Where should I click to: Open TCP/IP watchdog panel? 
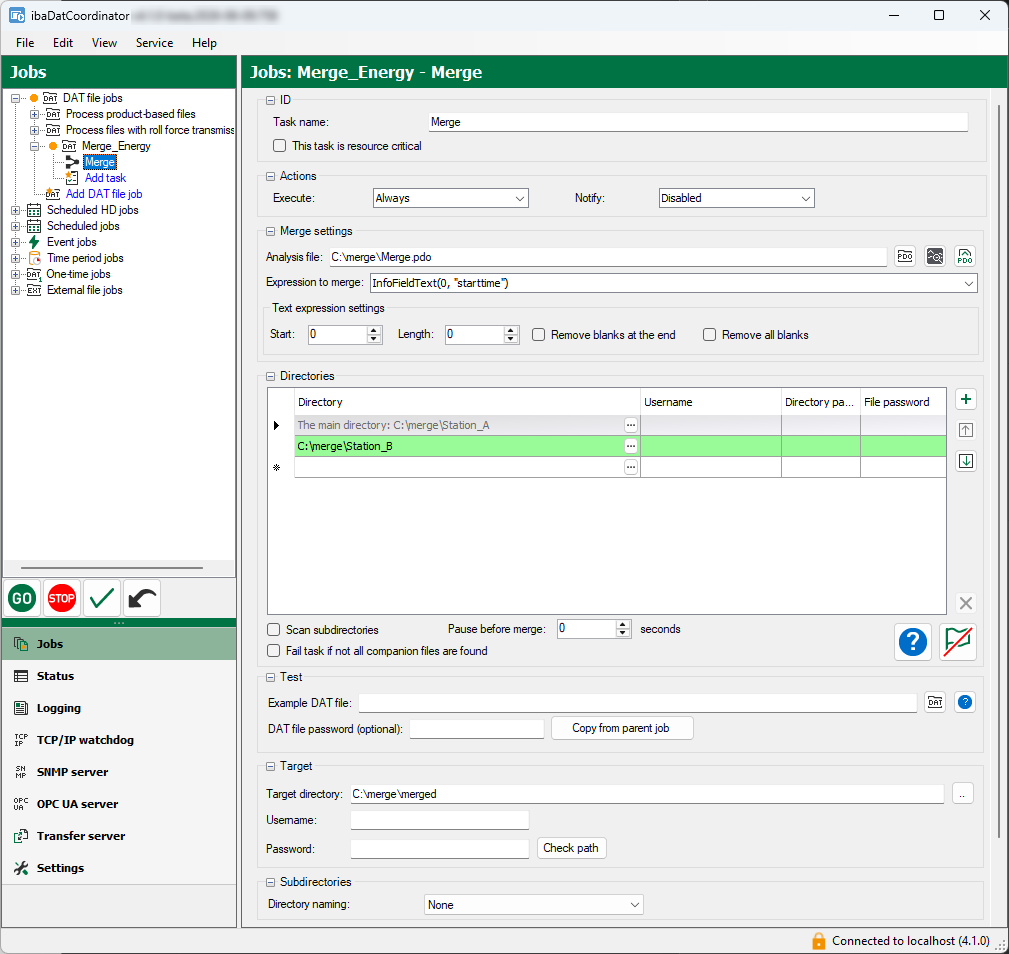point(119,740)
